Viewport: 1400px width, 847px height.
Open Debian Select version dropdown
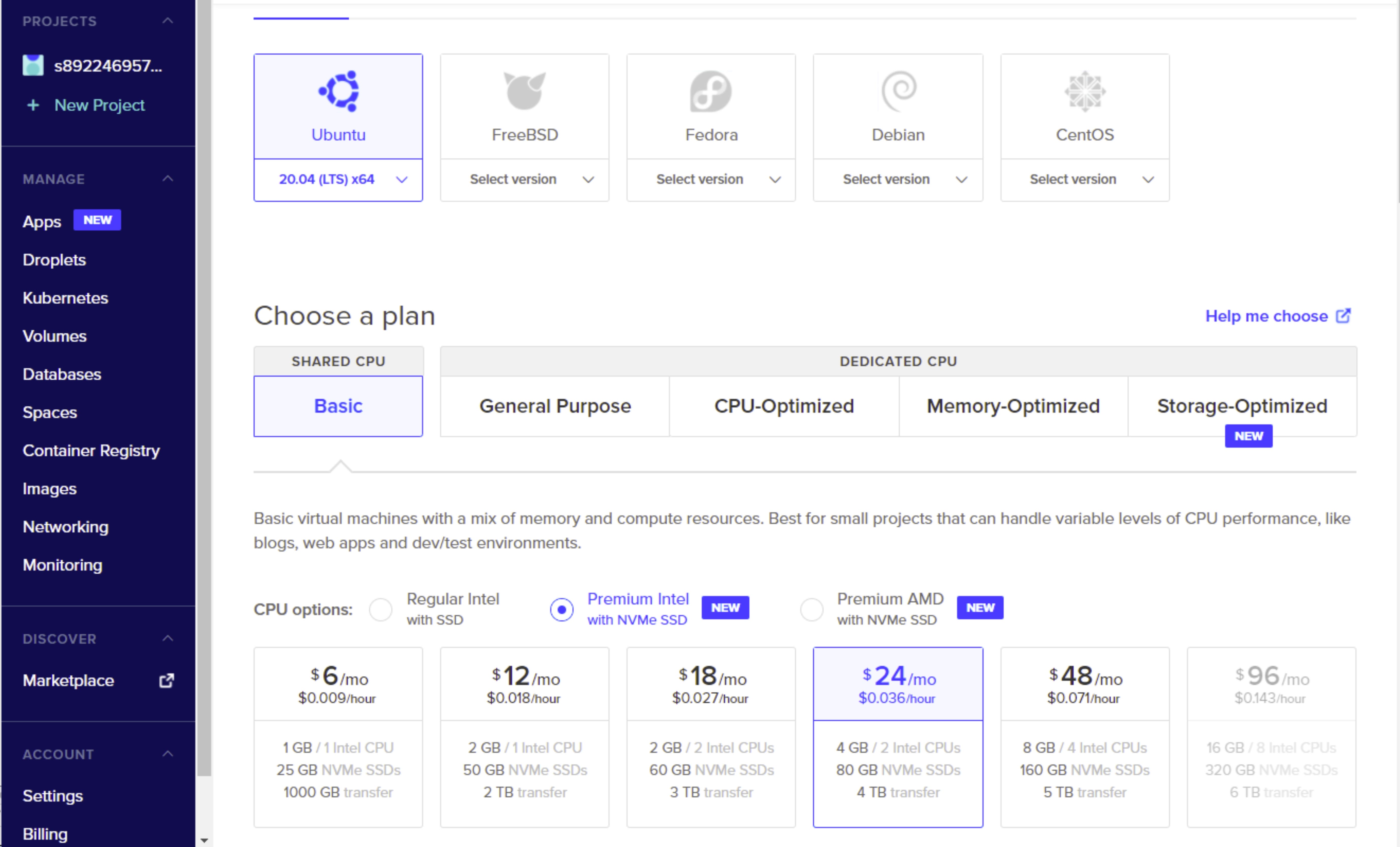coord(898,180)
